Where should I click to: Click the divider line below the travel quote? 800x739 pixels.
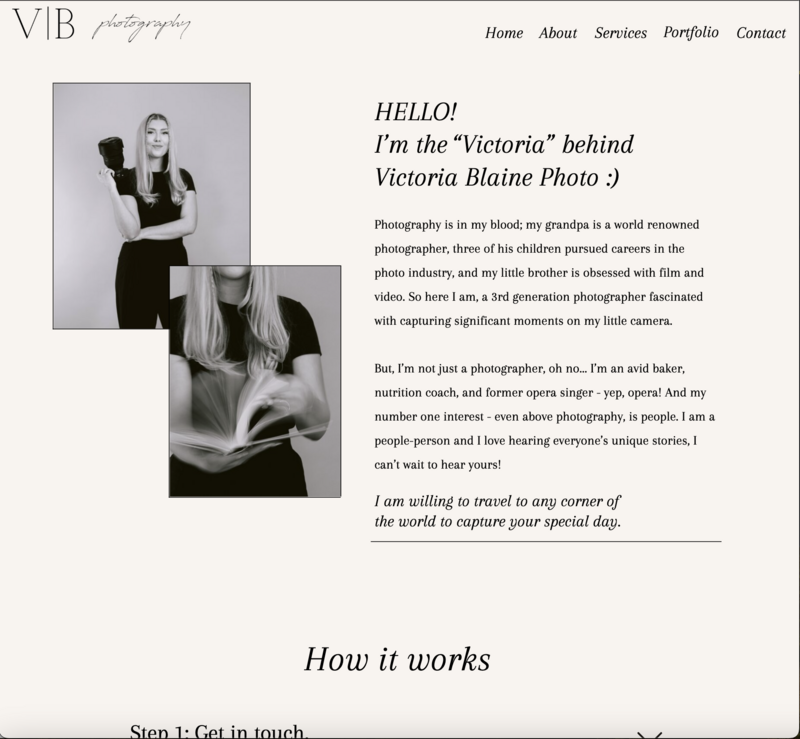(x=546, y=541)
